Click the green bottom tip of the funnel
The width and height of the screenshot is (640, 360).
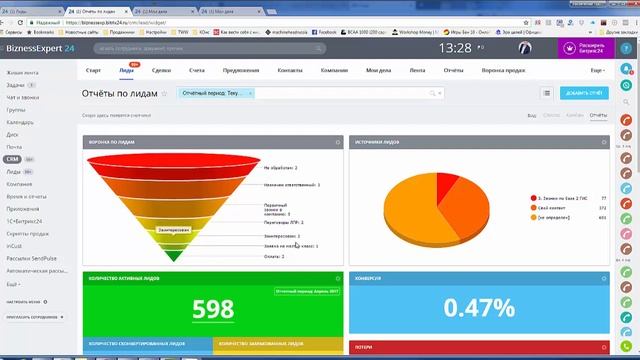pyautogui.click(x=173, y=256)
